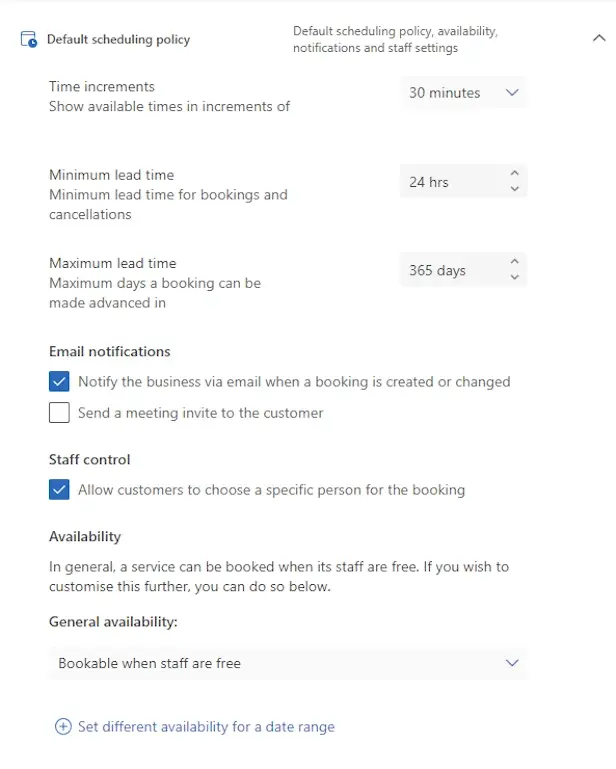Click the Notify the business checkbox label text
Screen dimensions: 616x769
click(294, 382)
